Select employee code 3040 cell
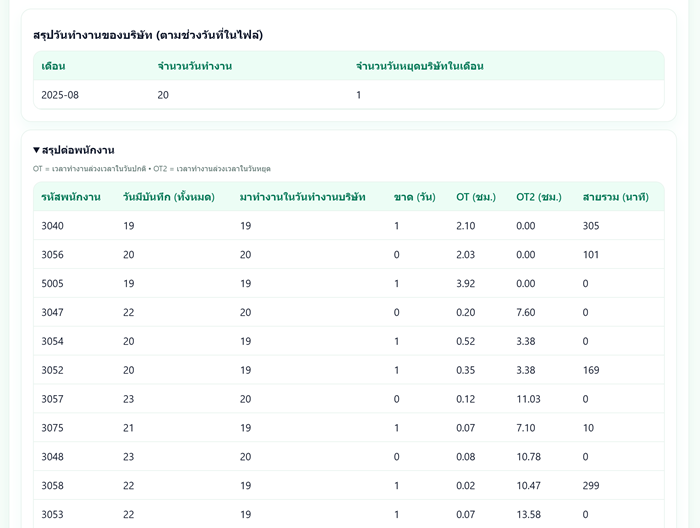This screenshot has width=700, height=528. [x=52, y=226]
